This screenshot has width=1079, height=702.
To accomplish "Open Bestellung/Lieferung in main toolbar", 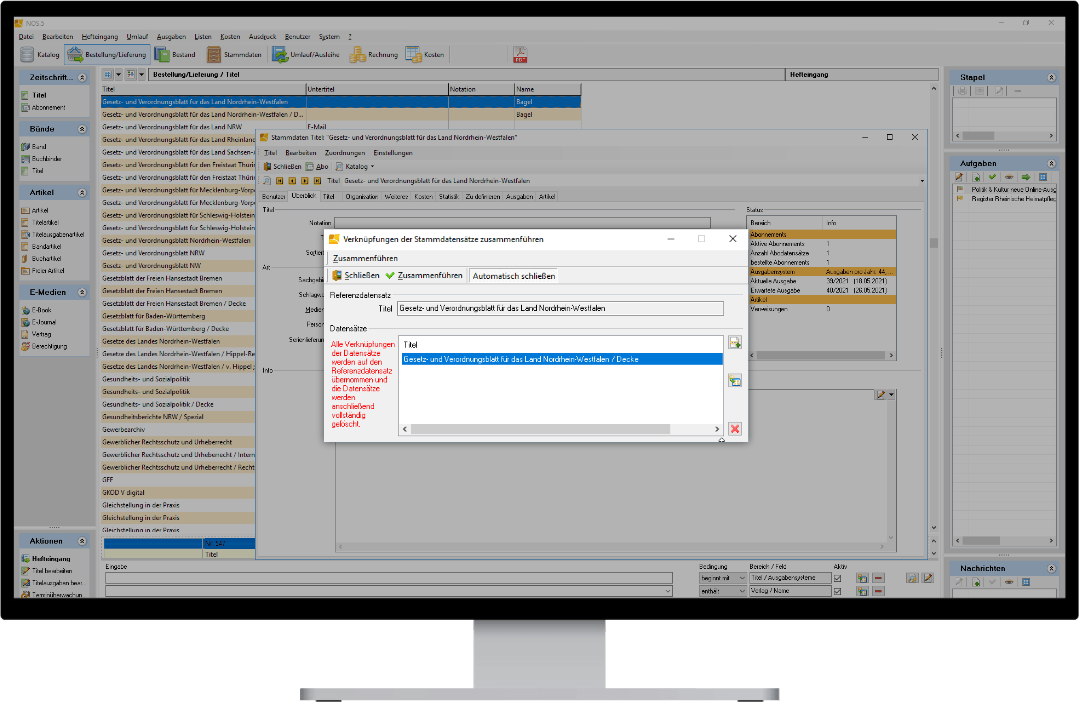I will pyautogui.click(x=107, y=54).
